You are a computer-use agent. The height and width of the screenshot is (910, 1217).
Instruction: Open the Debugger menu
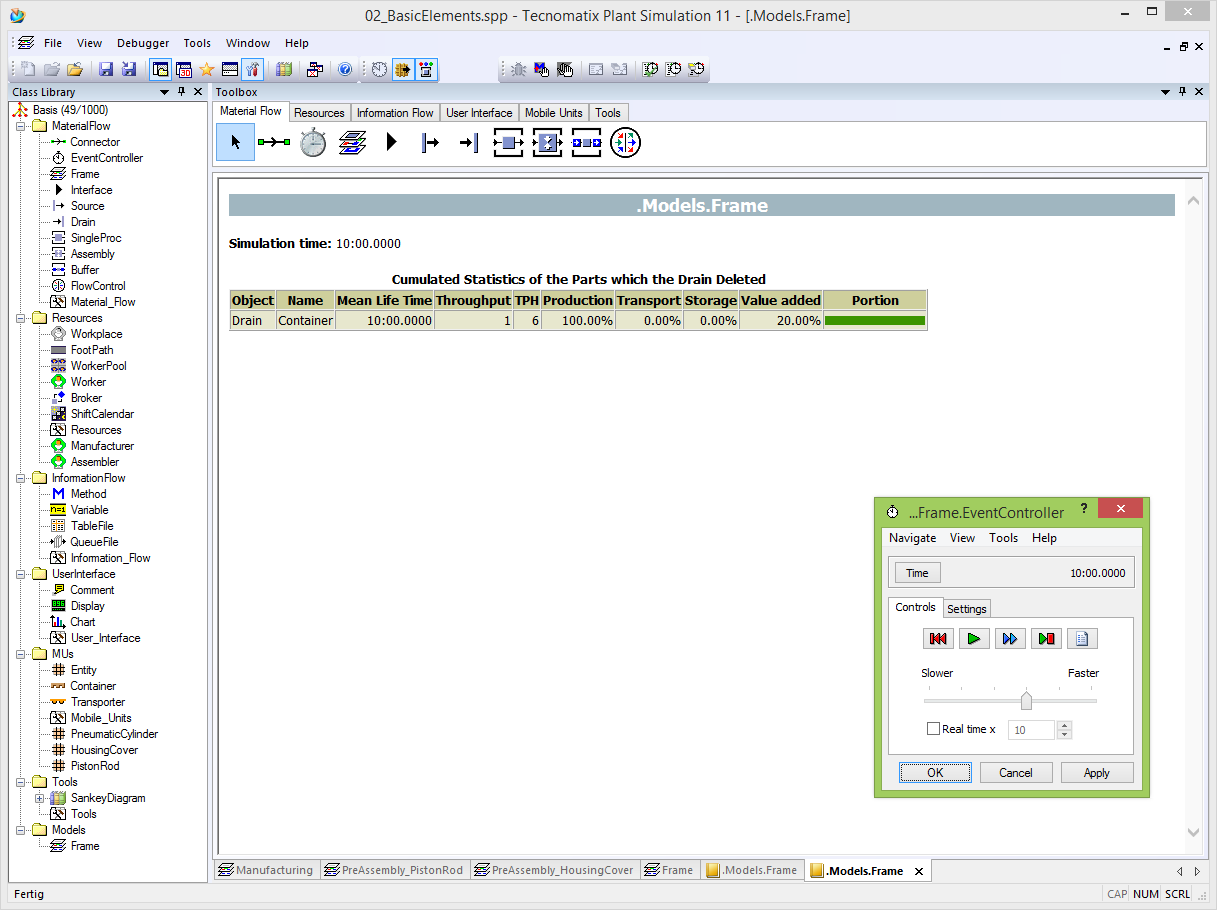coord(143,43)
